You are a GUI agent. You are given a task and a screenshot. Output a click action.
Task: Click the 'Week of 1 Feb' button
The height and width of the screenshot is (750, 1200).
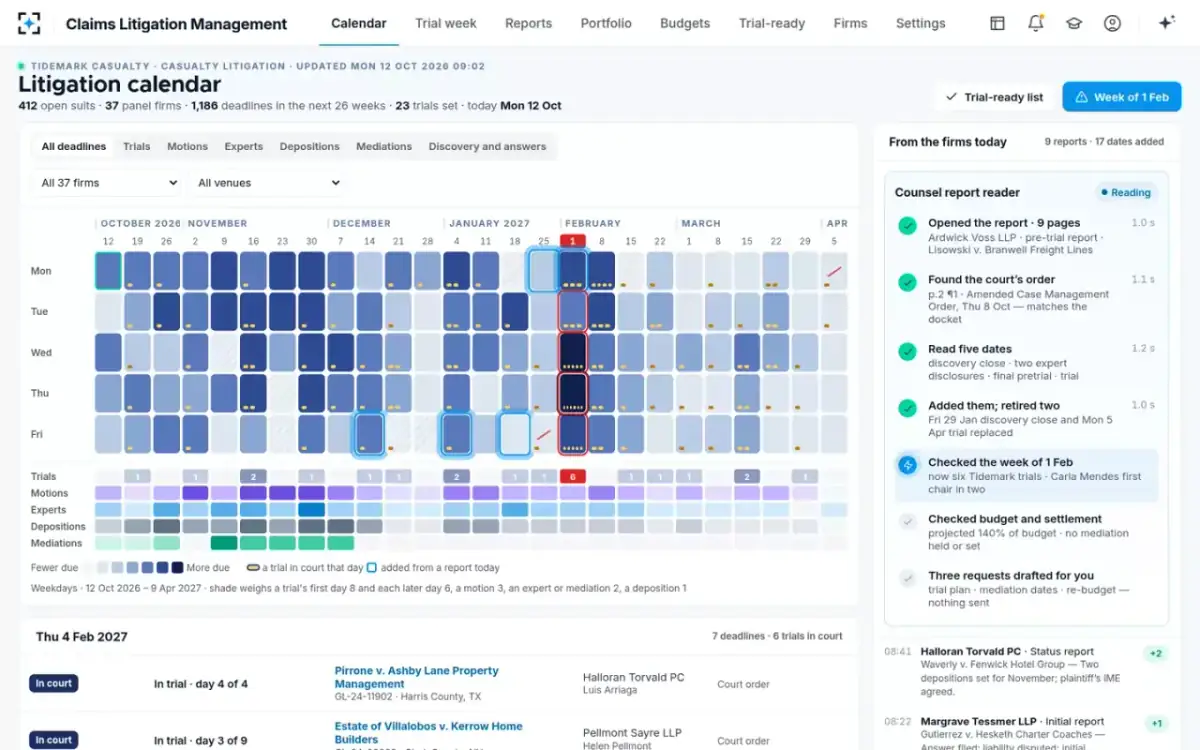(1121, 97)
